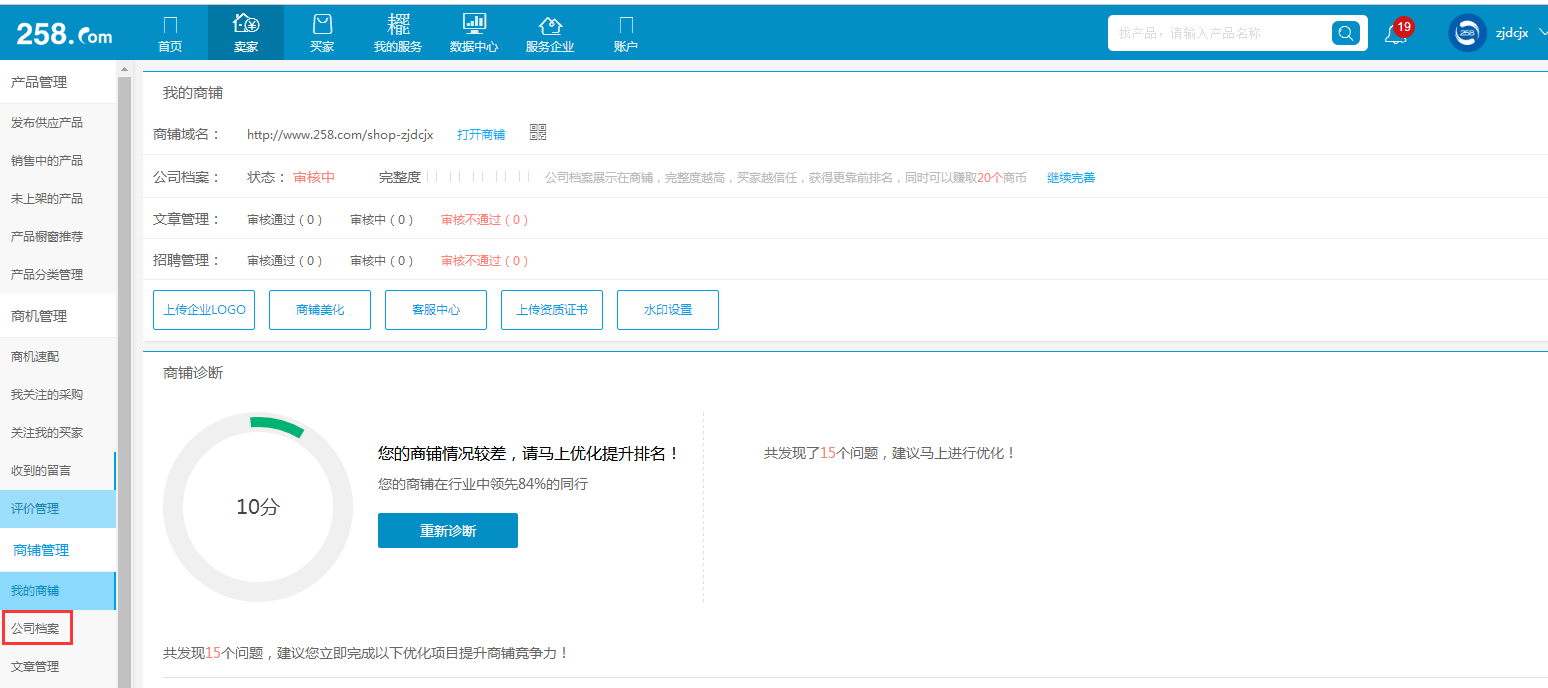Open 评价管理 in sidebar
This screenshot has height=688, width=1548.
coord(58,509)
